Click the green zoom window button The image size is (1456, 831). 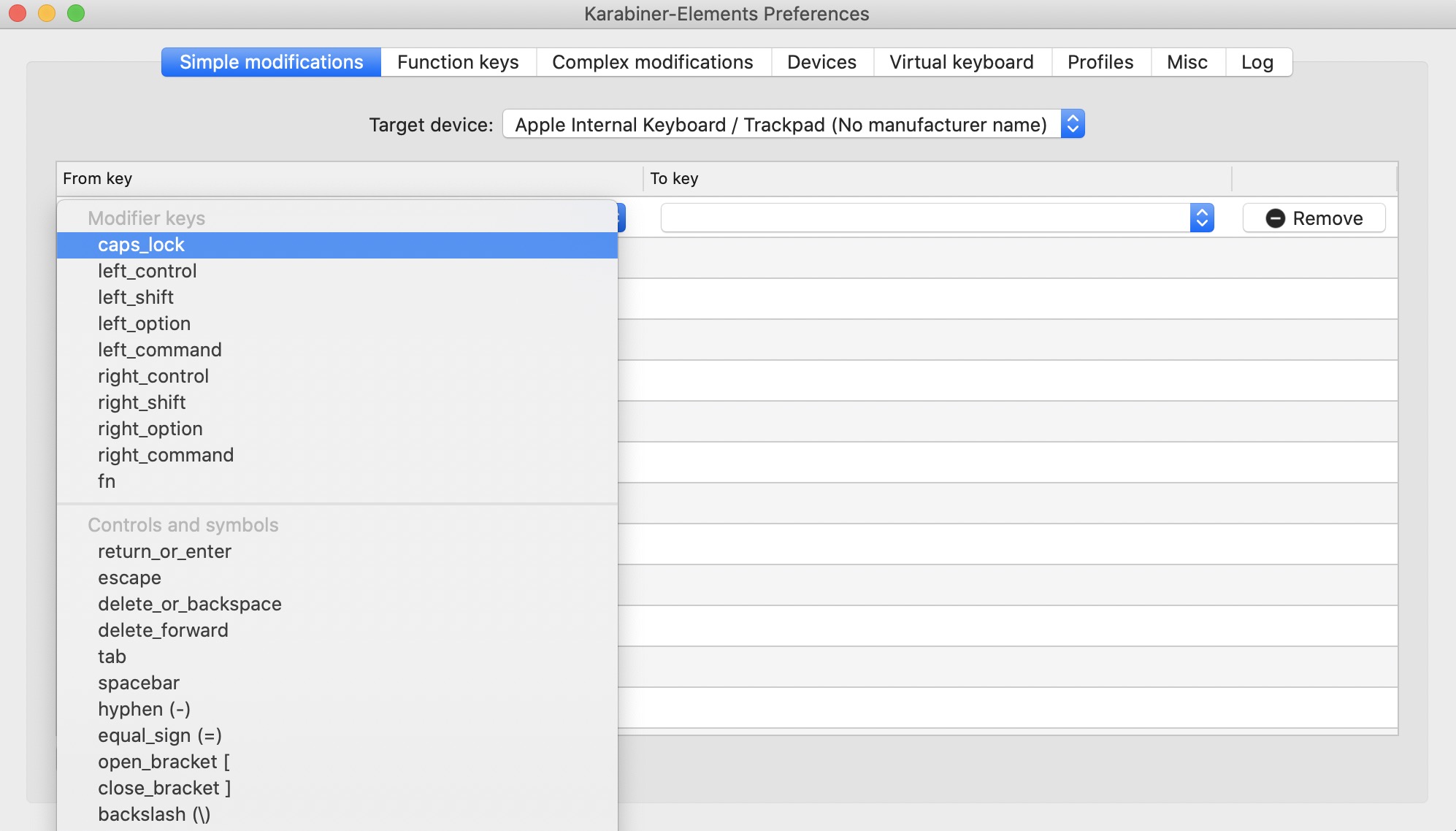point(76,13)
